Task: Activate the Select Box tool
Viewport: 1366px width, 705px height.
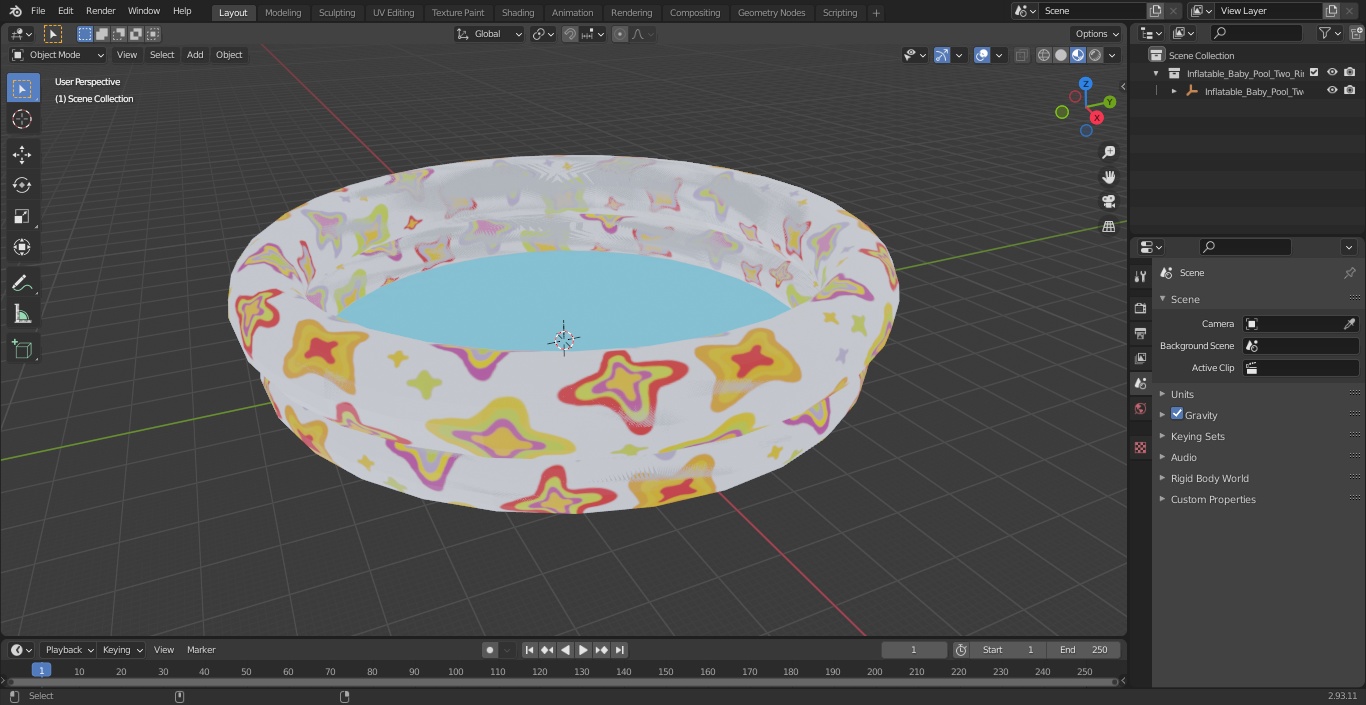Action: click(22, 89)
